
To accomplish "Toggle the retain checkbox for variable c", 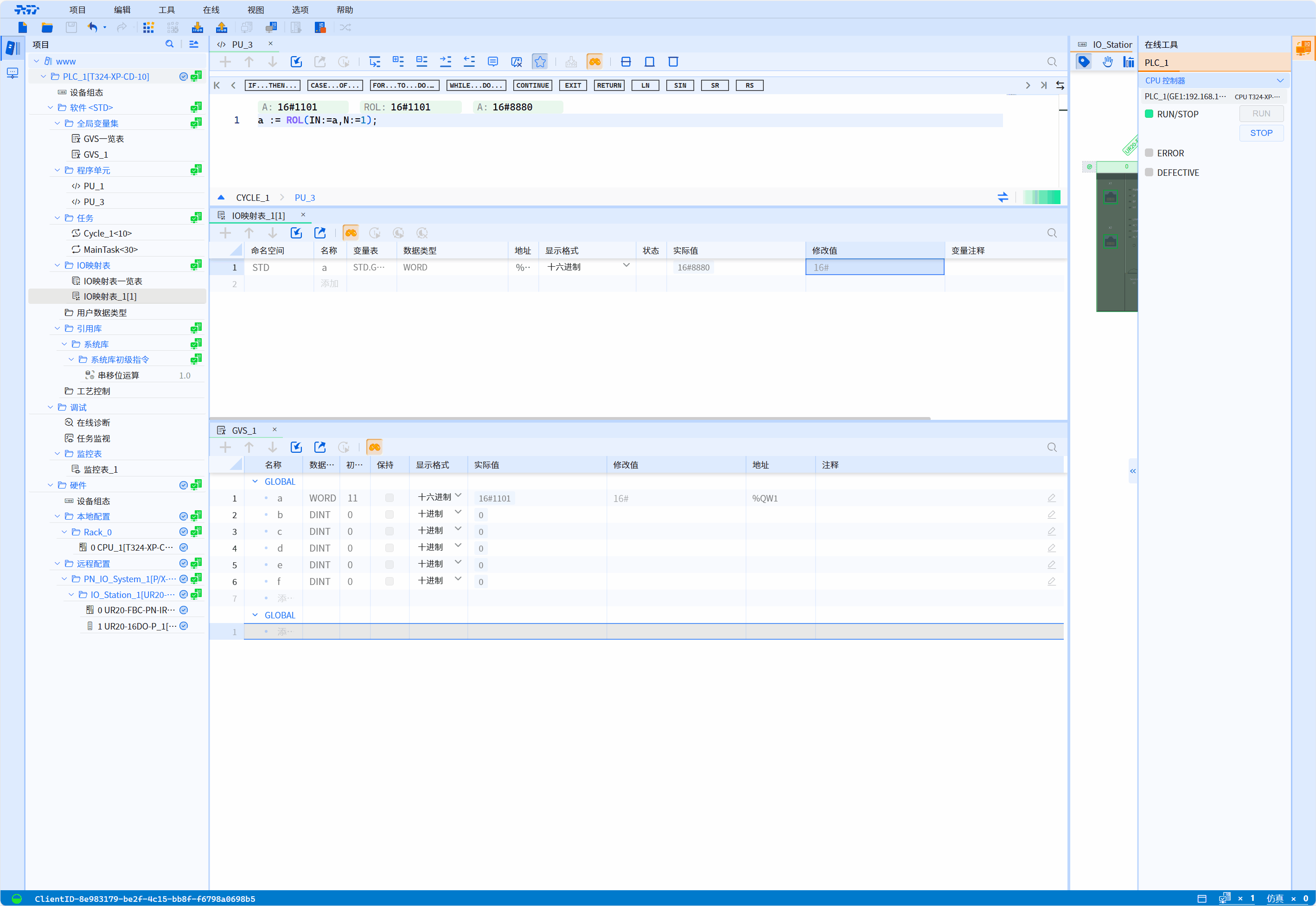I will pos(390,531).
